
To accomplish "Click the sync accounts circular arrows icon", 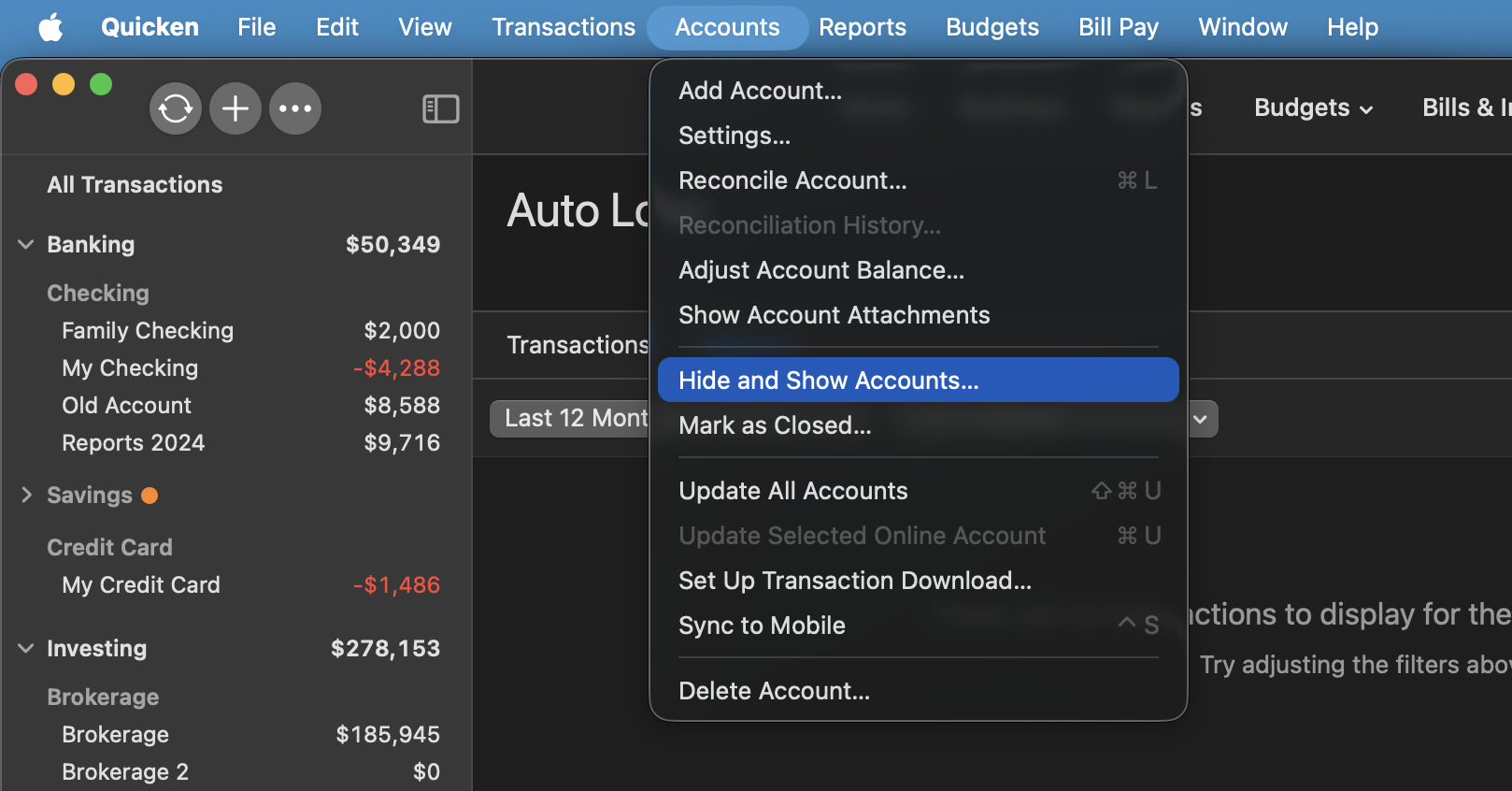I will 176,108.
